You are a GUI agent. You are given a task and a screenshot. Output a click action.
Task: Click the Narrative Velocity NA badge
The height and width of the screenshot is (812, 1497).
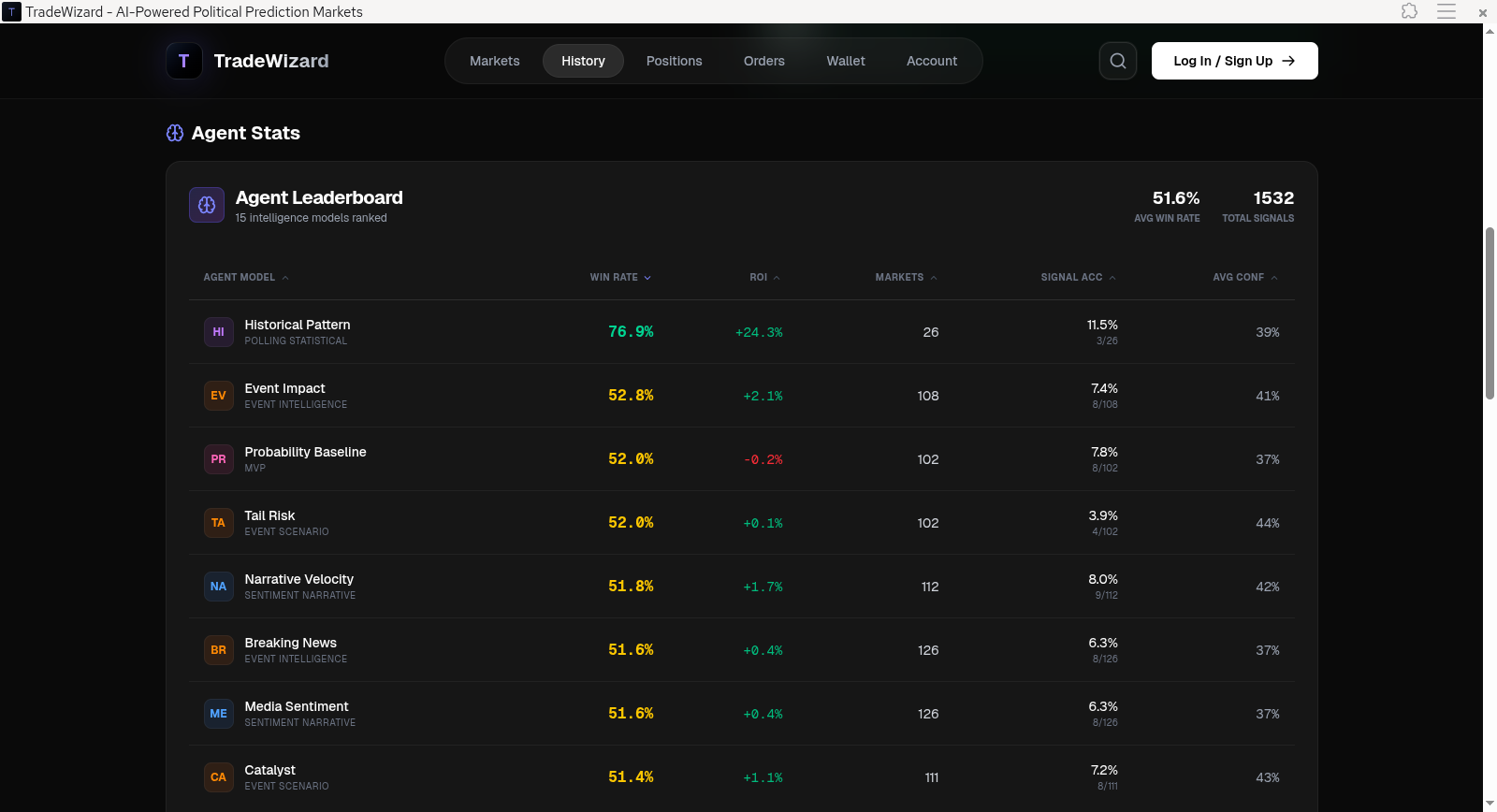pyautogui.click(x=219, y=587)
